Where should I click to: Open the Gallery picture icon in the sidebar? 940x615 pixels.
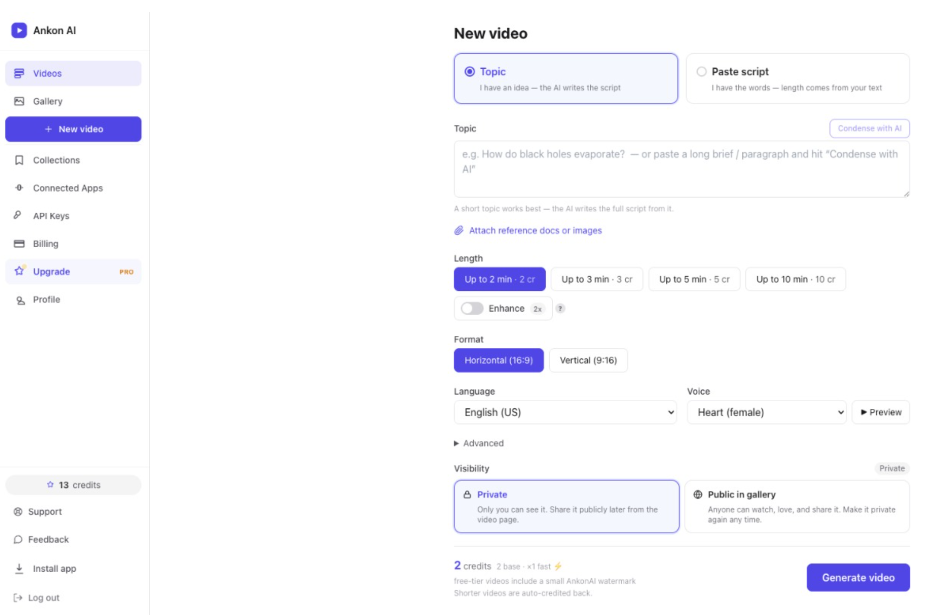tap(19, 101)
